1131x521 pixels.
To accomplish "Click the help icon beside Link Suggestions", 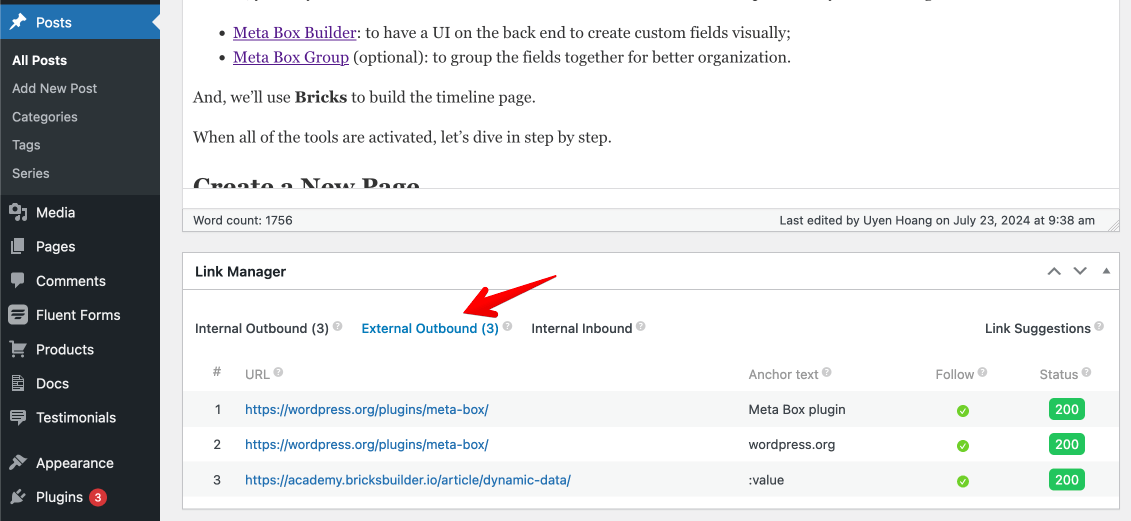I will coord(1099,326).
